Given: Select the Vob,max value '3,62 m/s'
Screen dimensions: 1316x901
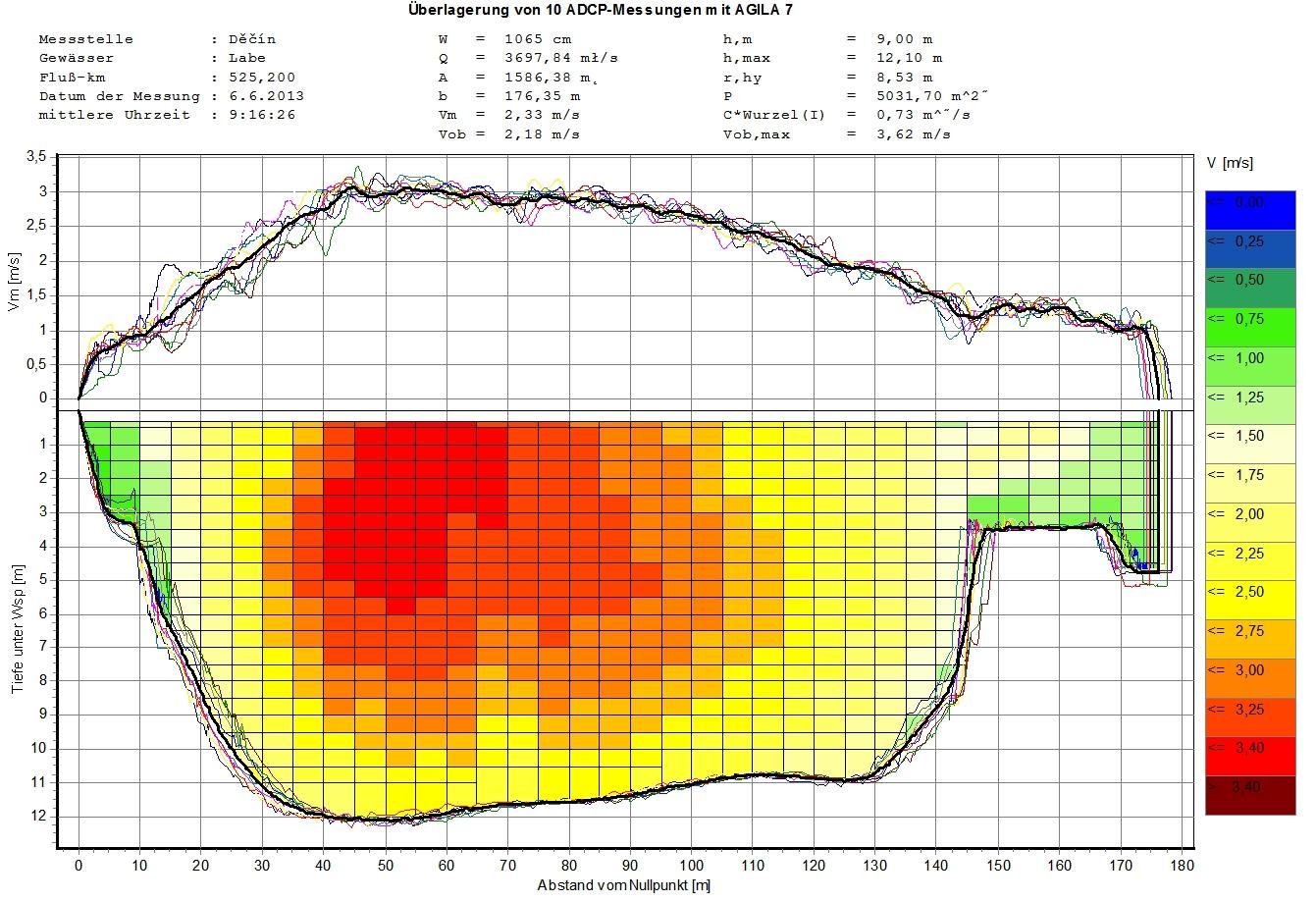Looking at the screenshot, I should pos(912,134).
